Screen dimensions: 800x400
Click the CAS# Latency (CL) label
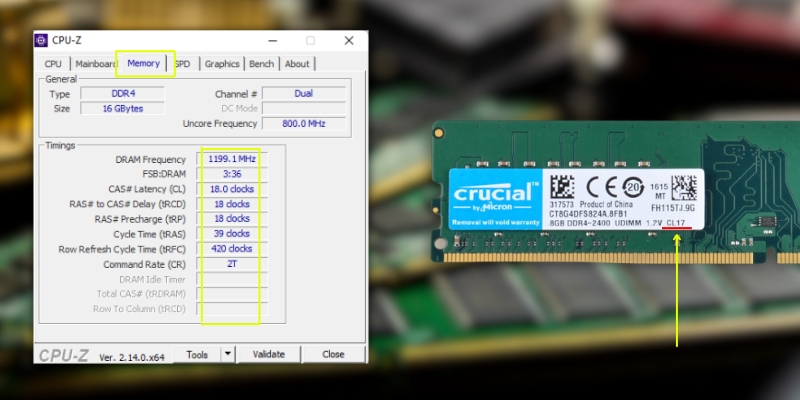point(147,189)
